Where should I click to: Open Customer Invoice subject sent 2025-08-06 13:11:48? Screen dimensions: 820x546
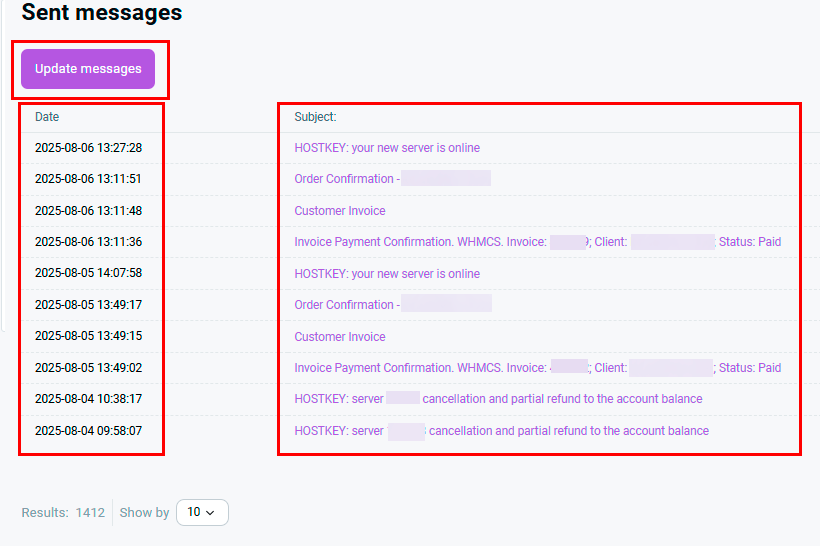(340, 211)
